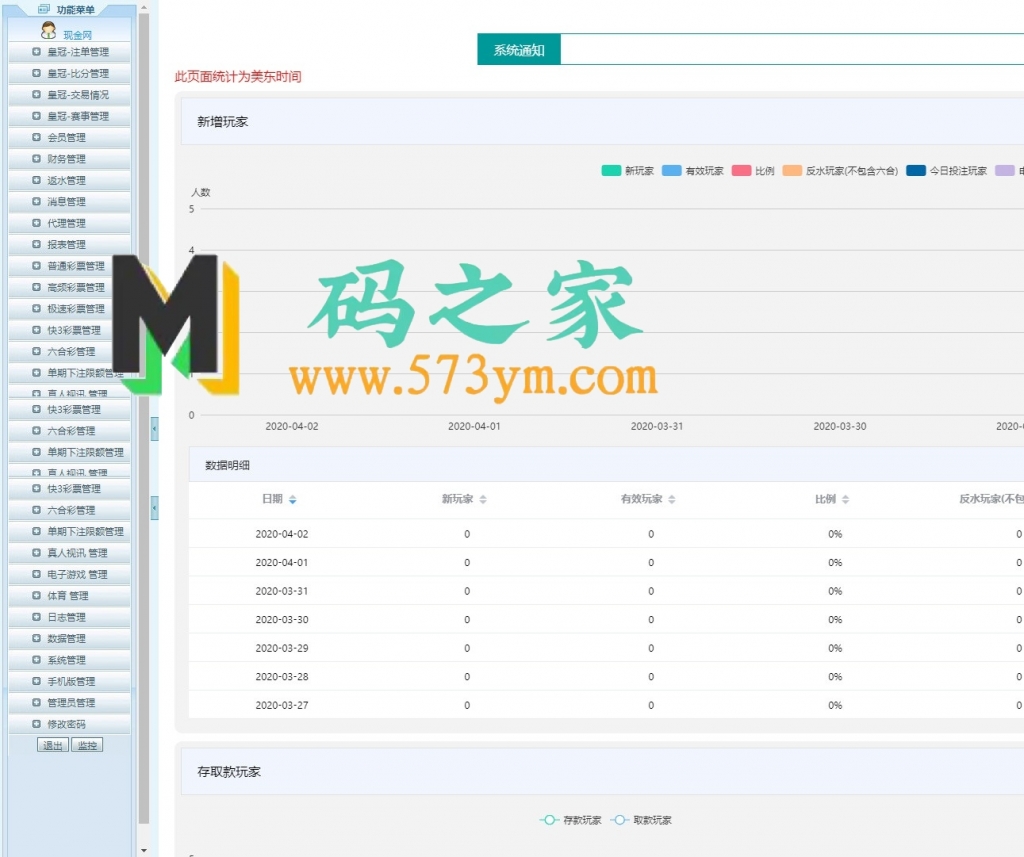Click the 监控 monitor button
The image size is (1024, 857).
click(x=87, y=745)
